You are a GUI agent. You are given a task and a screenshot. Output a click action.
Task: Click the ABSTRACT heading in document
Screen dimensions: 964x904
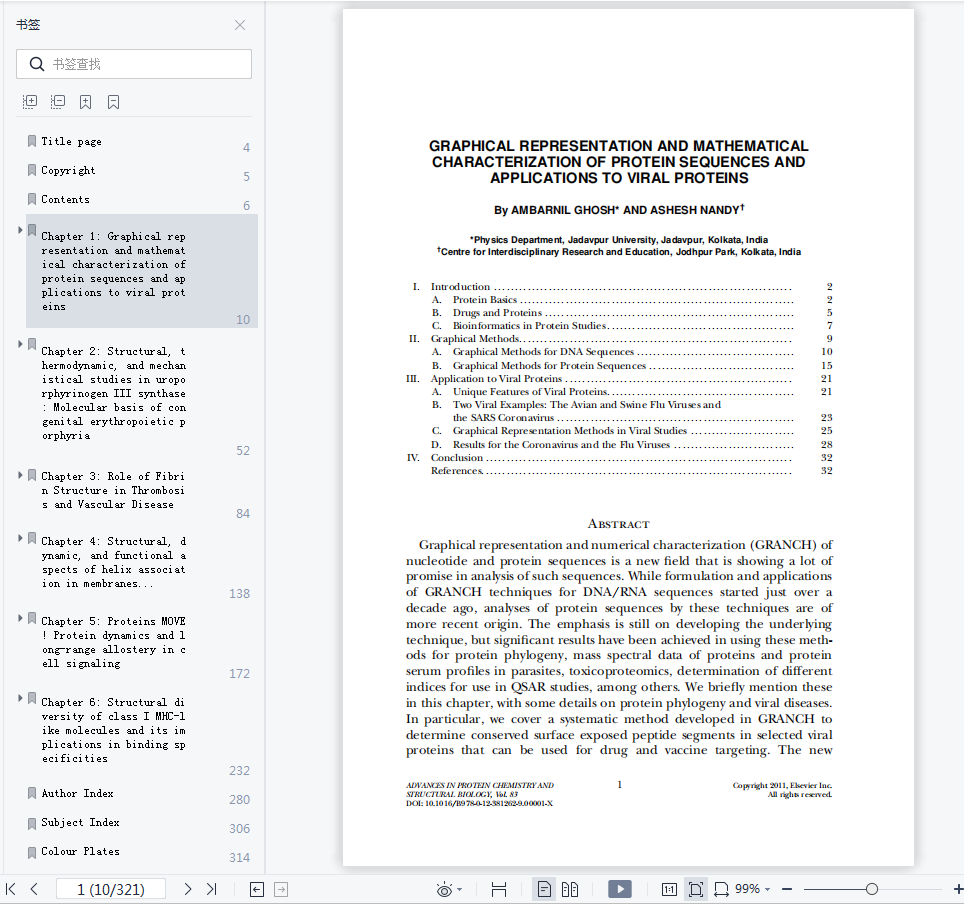coord(618,524)
